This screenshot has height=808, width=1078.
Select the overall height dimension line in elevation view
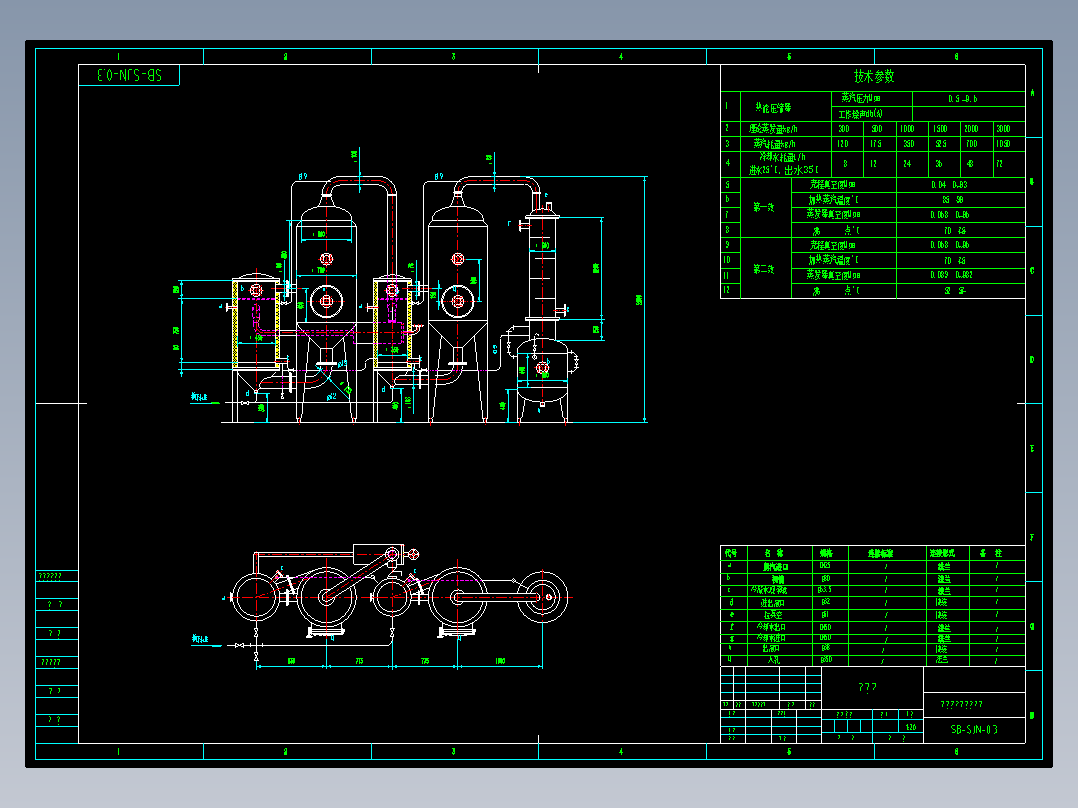click(645, 299)
